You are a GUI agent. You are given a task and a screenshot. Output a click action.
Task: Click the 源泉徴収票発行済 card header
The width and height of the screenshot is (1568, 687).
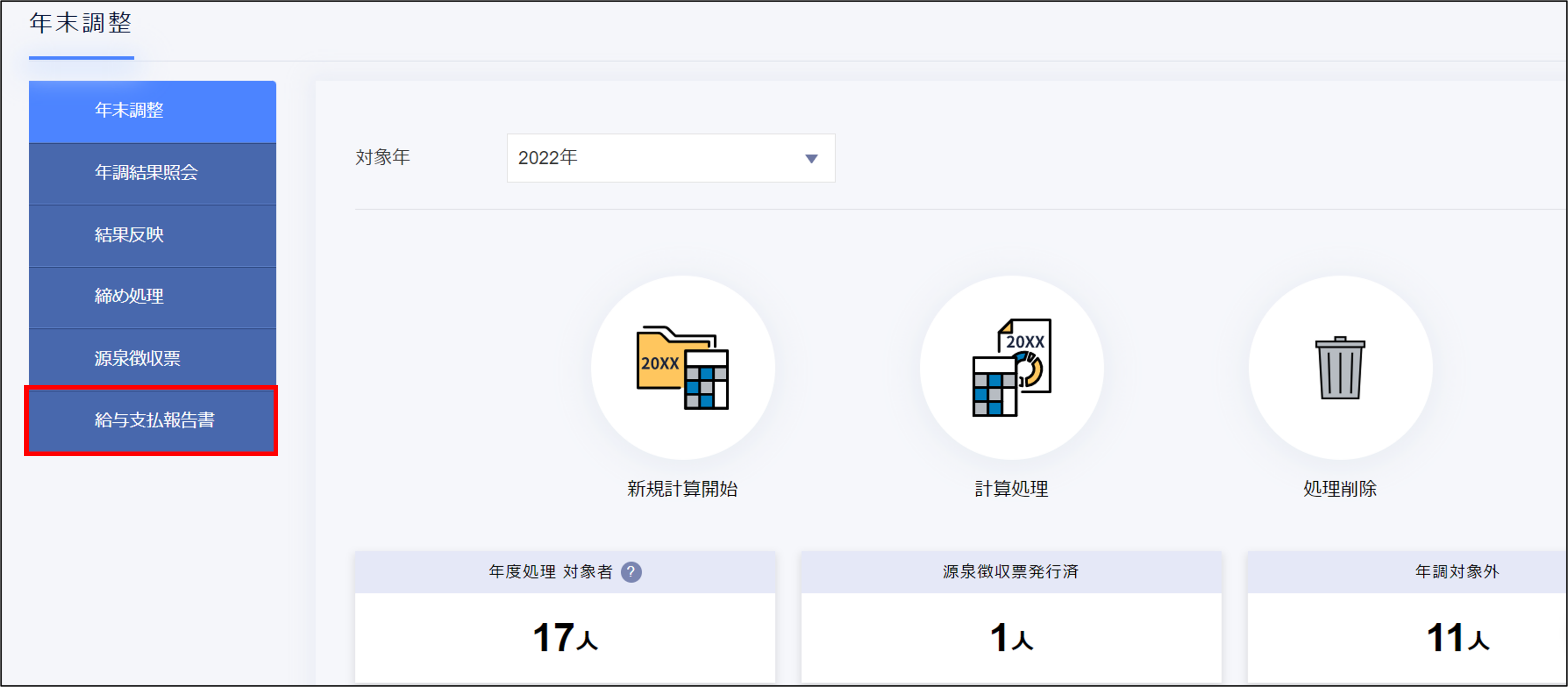click(x=1011, y=571)
